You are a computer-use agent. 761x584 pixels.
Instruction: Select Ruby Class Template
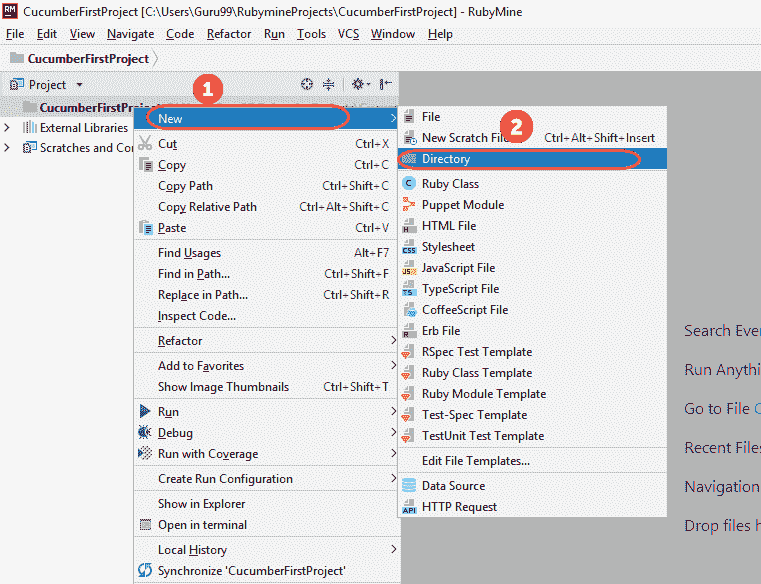[x=532, y=372]
